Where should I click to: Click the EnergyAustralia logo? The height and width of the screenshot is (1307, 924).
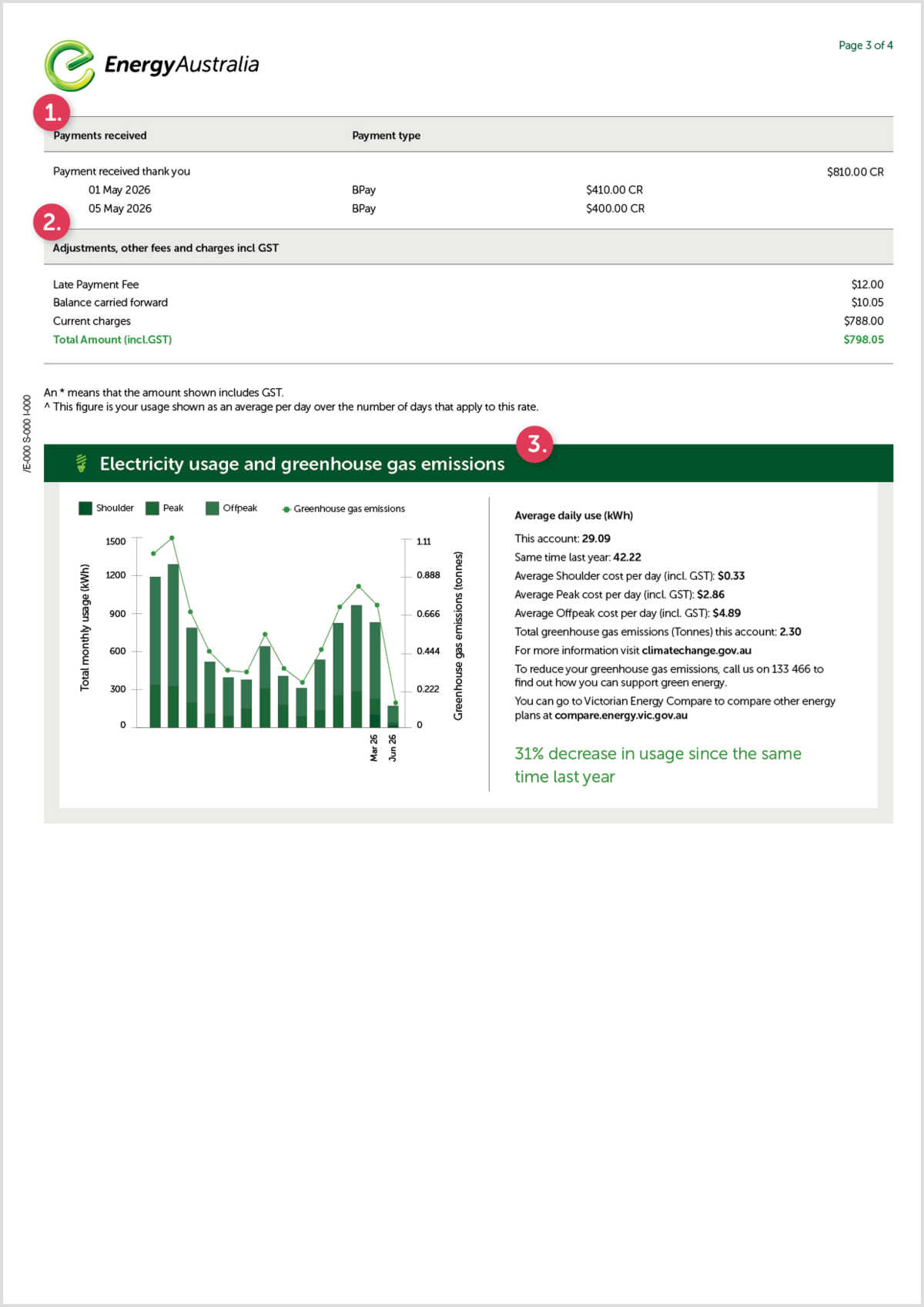152,65
